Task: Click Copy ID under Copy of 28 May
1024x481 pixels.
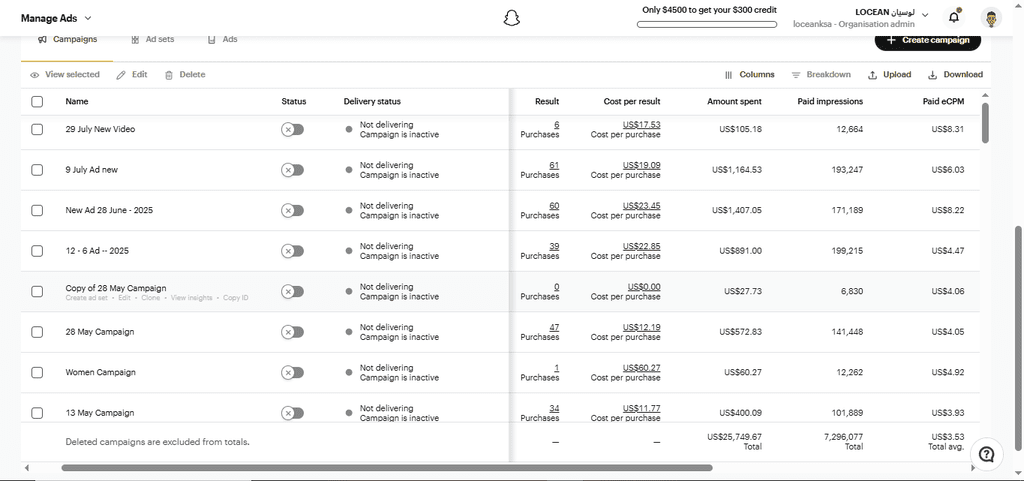Action: pos(236,298)
